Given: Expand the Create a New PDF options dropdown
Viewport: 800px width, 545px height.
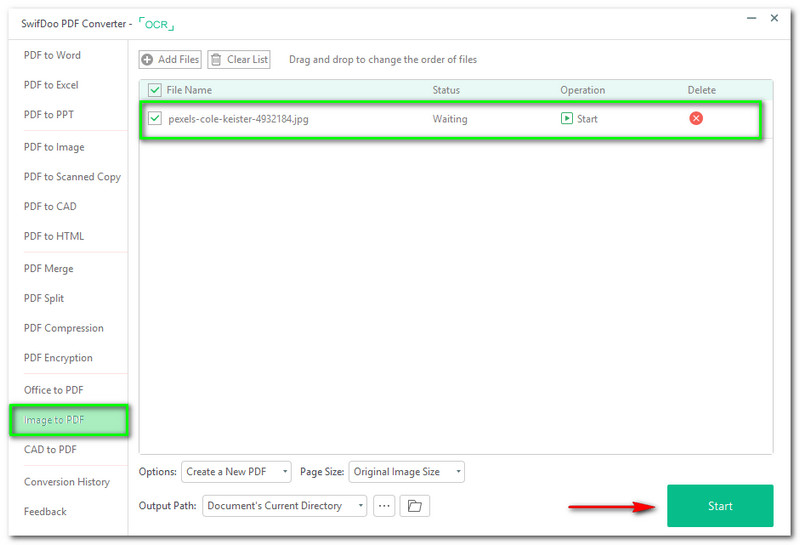Looking at the screenshot, I should pos(236,472).
